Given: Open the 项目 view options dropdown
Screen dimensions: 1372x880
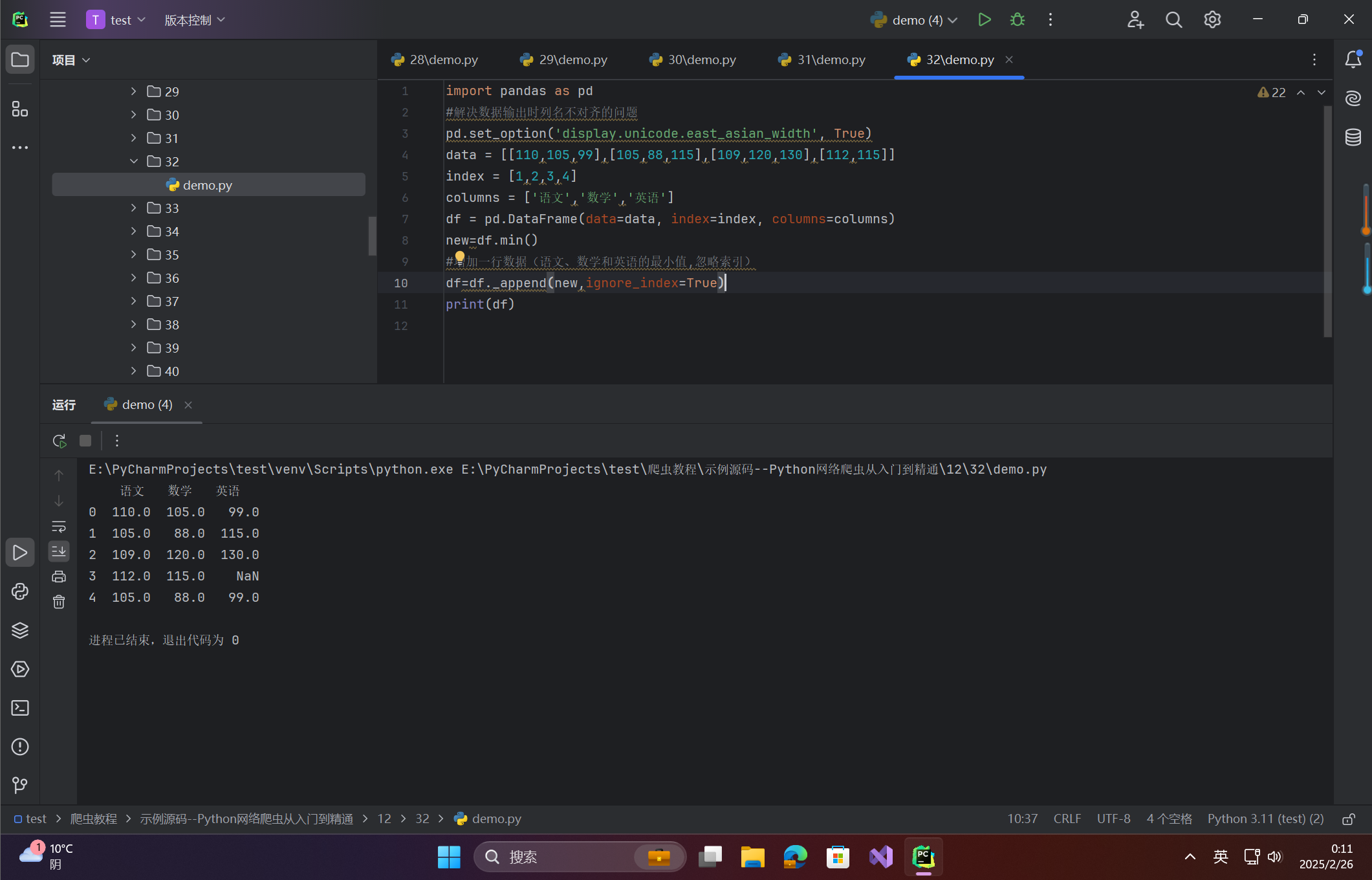Looking at the screenshot, I should click(x=71, y=60).
